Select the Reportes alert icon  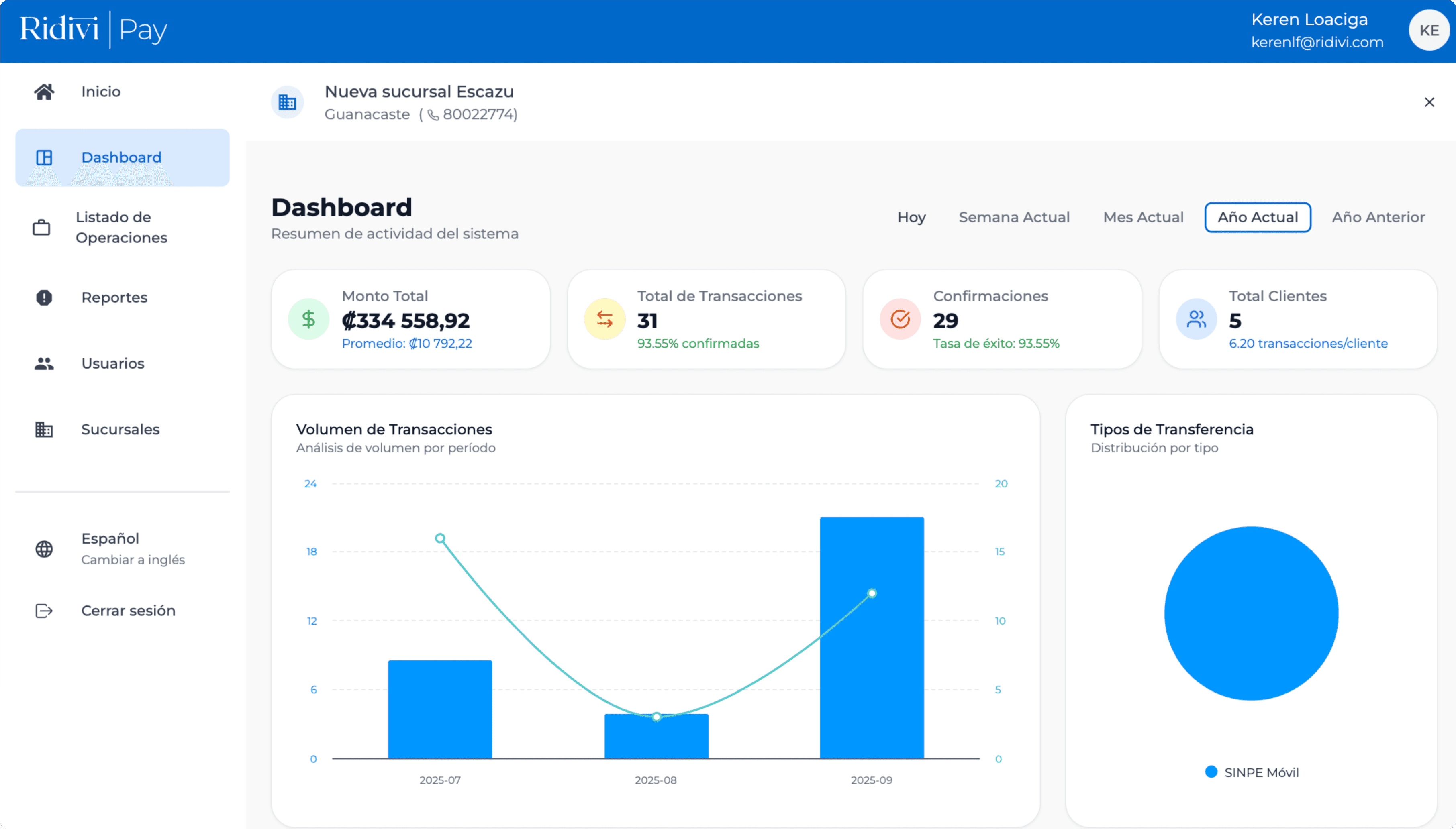point(44,298)
